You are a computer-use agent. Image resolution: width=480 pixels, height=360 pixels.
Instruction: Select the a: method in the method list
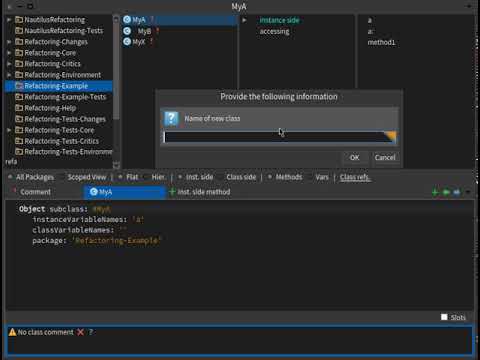coord(370,31)
